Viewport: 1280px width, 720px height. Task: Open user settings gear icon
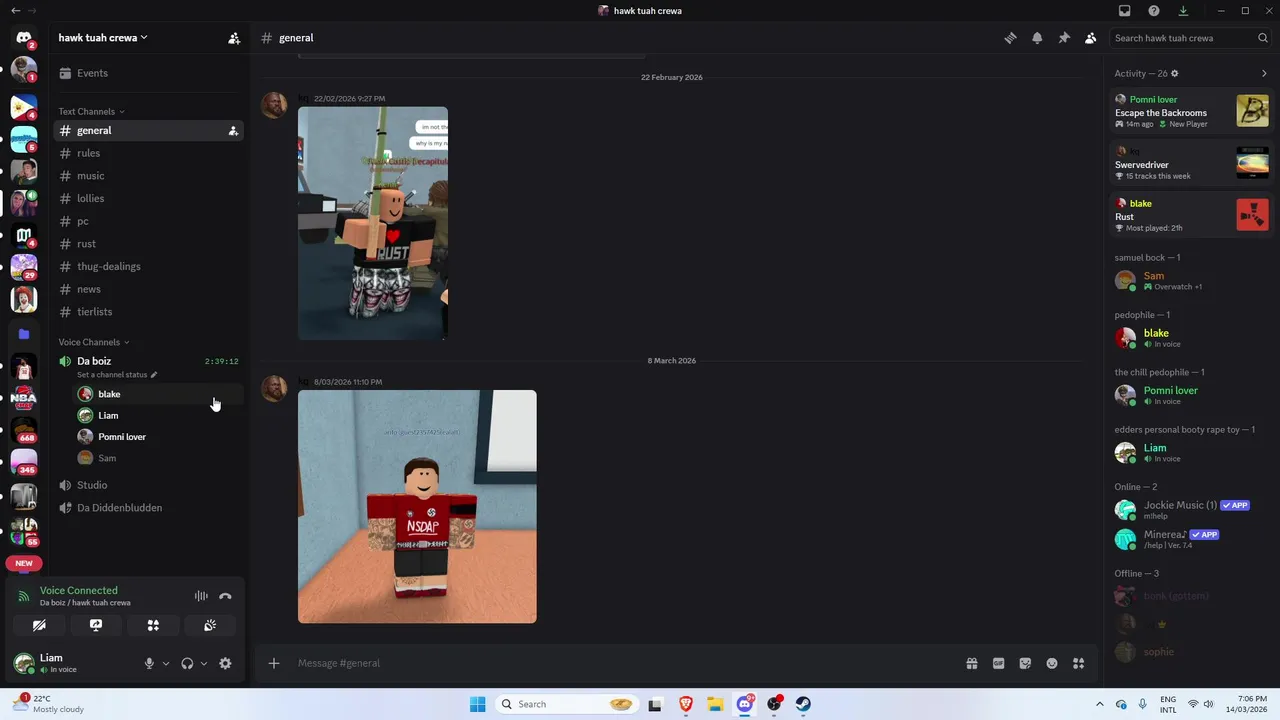225,663
